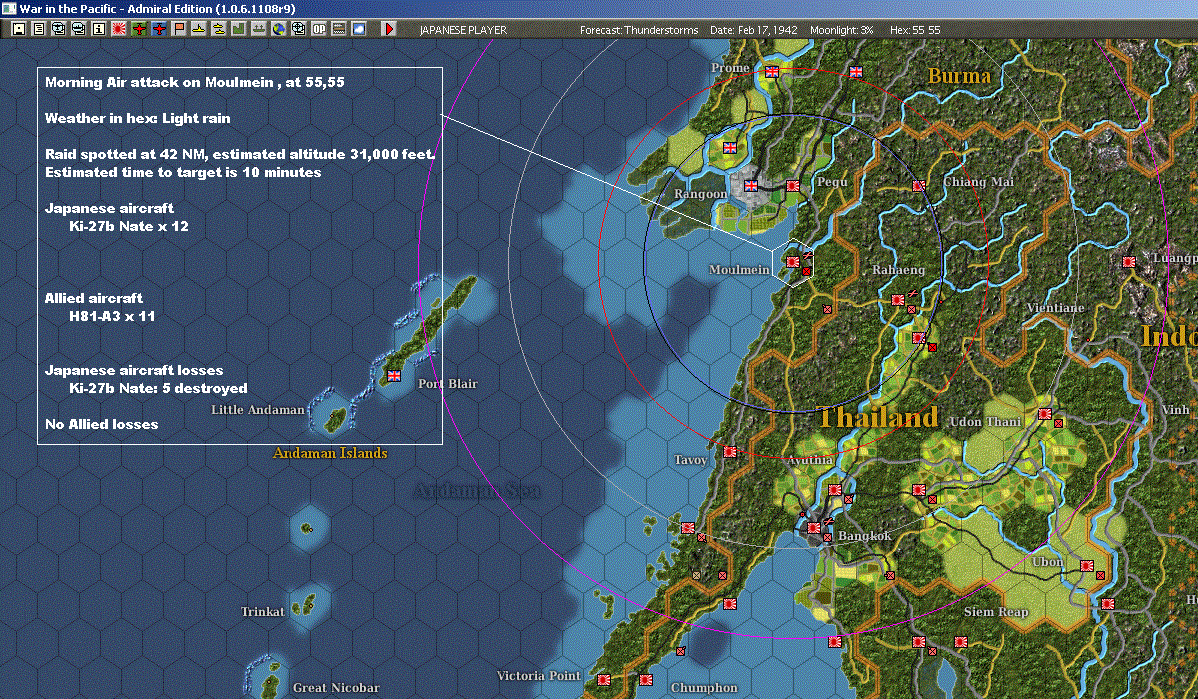Click the fourth toolbar icon with ship stack
Viewport: 1198px width, 699px height.
[79, 29]
